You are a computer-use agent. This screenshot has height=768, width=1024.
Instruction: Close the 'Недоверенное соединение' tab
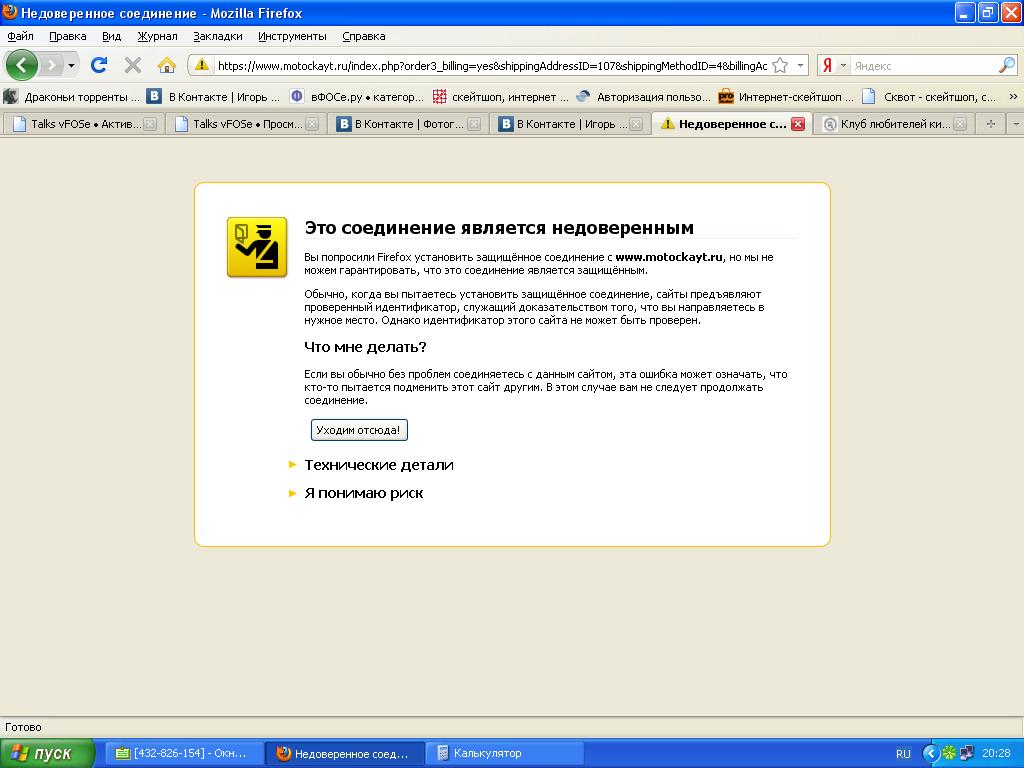pyautogui.click(x=798, y=125)
